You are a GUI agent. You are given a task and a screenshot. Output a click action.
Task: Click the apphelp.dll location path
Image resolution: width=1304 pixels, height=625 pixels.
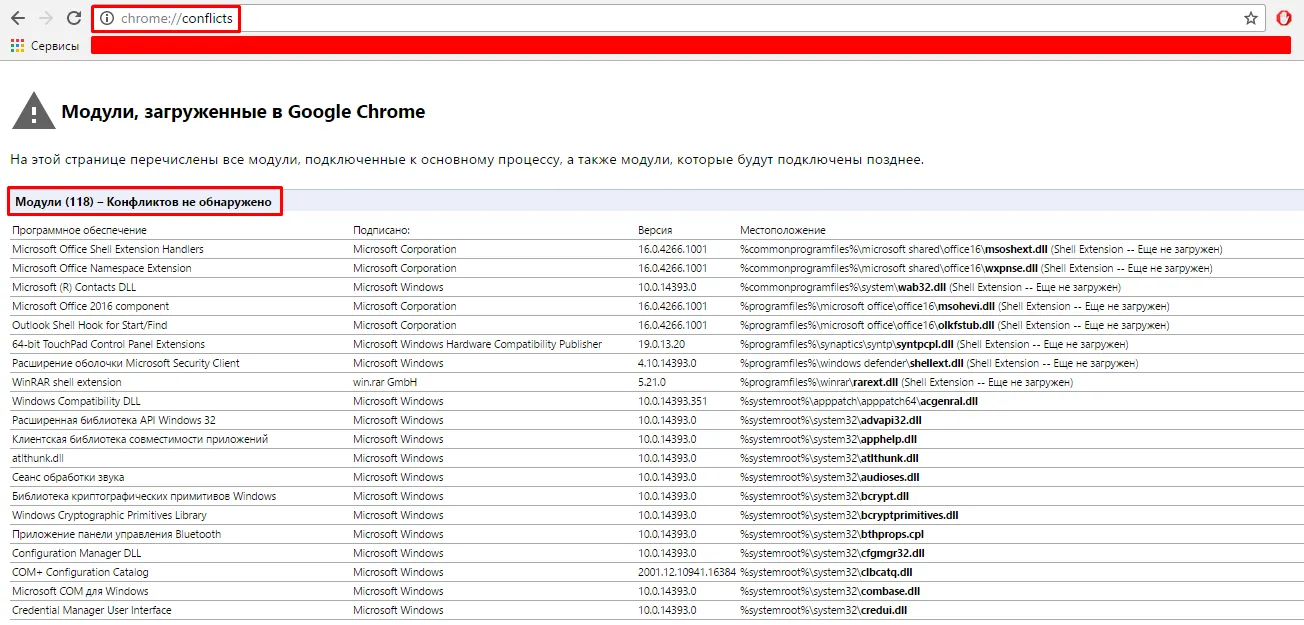[x=828, y=439]
